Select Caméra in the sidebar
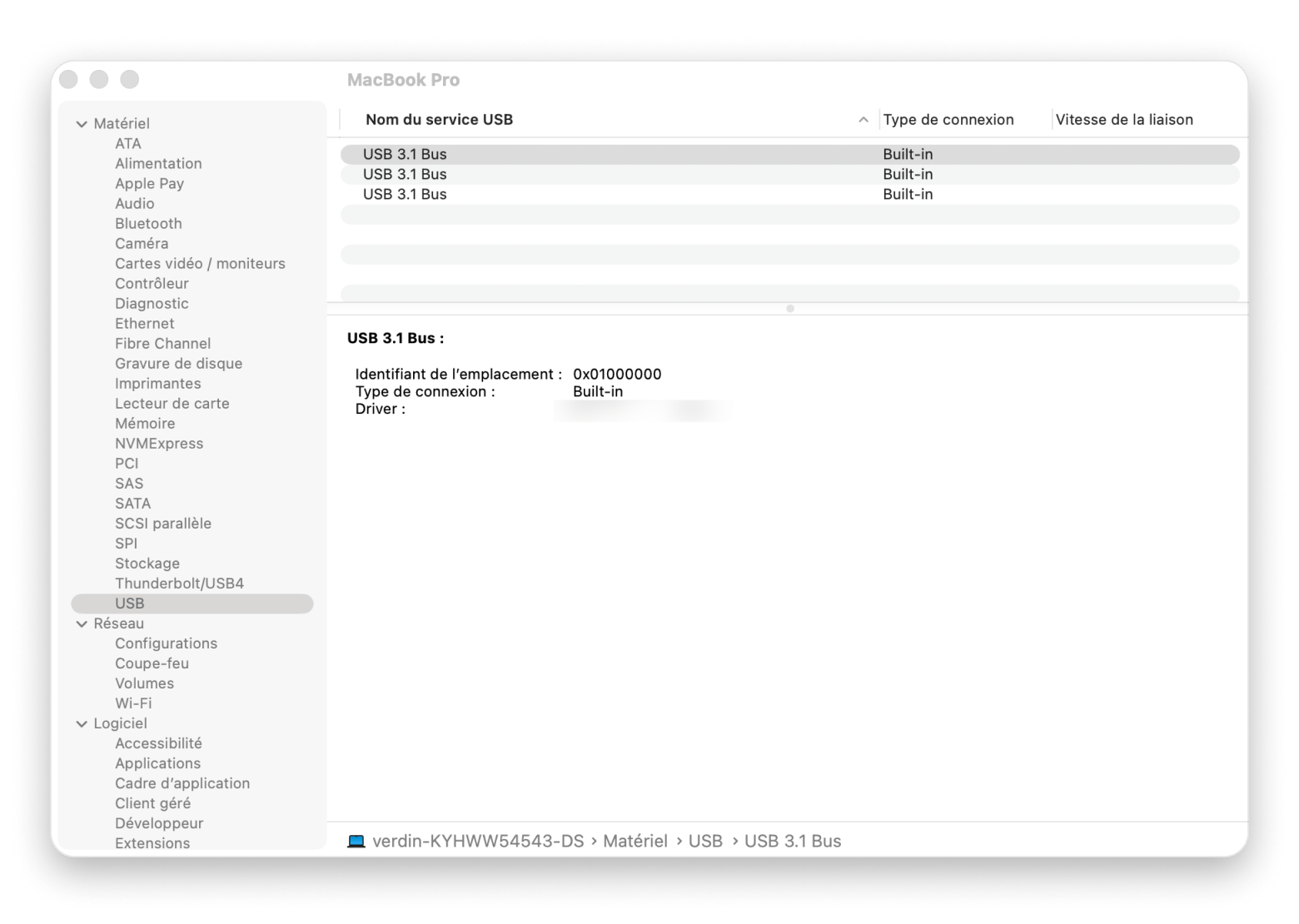The height and width of the screenshot is (924, 1299). coord(142,244)
